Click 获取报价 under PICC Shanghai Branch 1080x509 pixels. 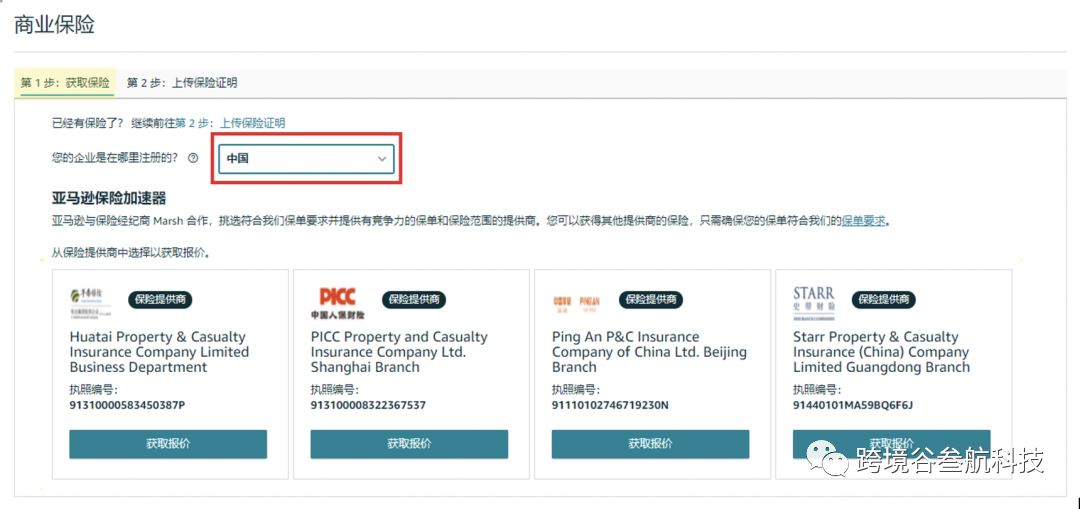pos(409,444)
